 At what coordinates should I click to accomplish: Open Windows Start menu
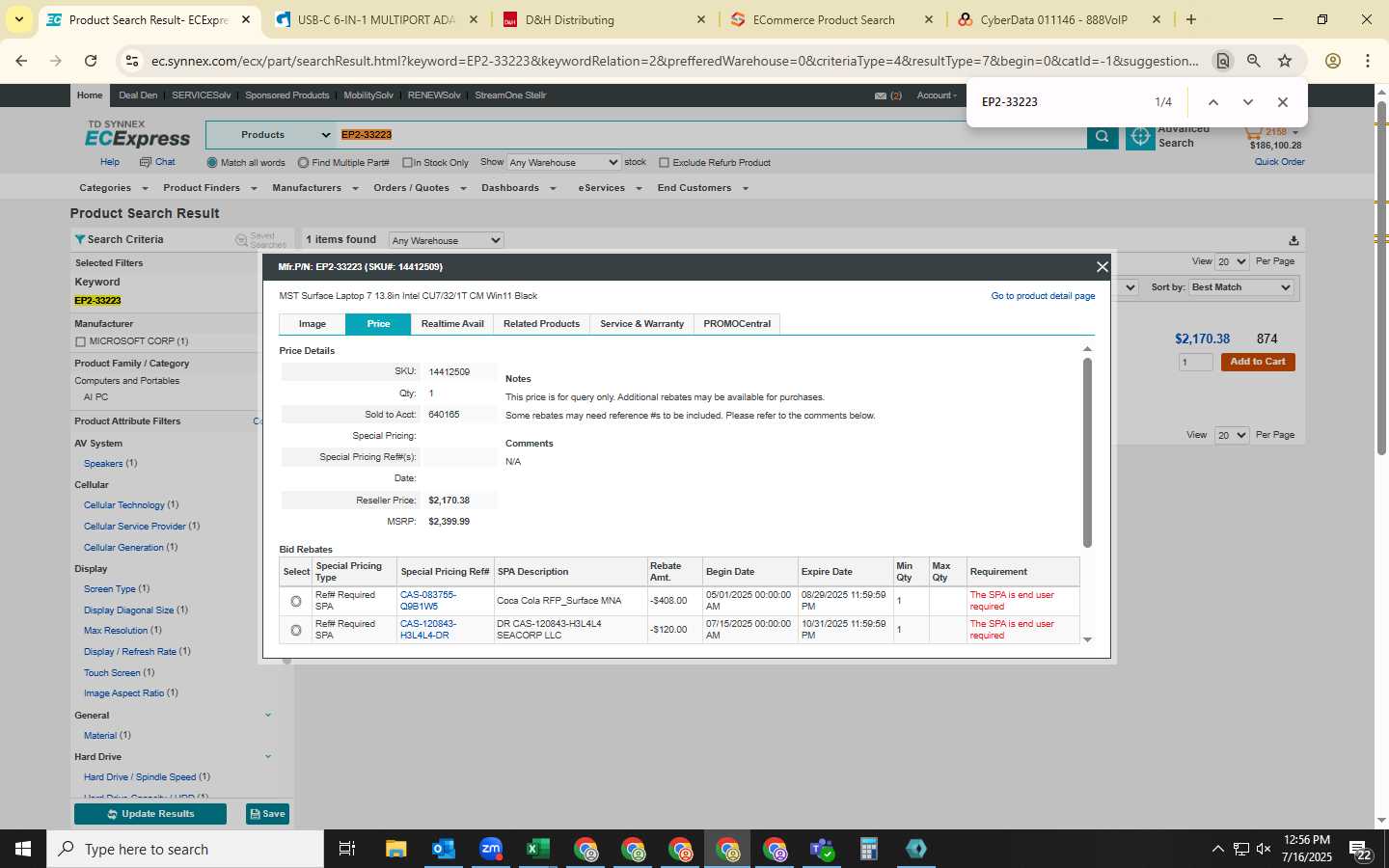(x=23, y=849)
